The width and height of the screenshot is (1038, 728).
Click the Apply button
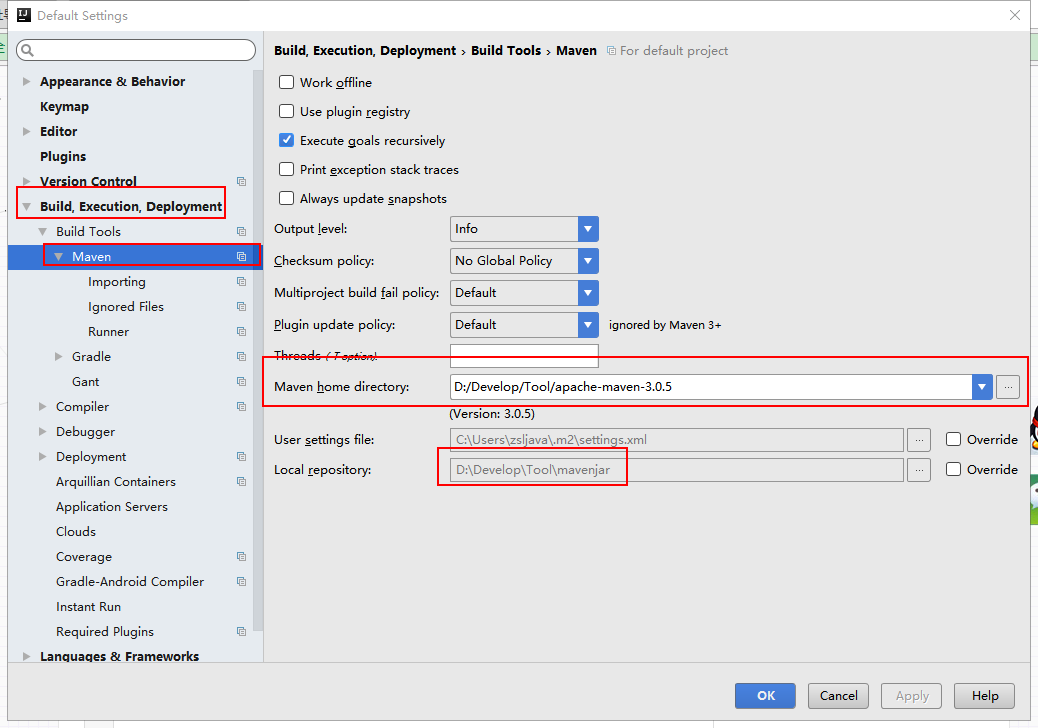(912, 696)
